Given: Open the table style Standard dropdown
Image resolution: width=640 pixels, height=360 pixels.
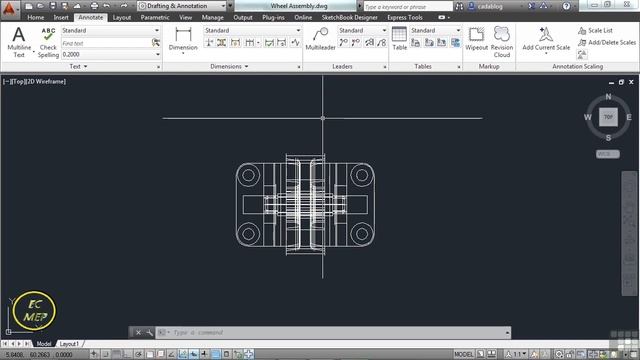Looking at the screenshot, I should [x=436, y=30].
